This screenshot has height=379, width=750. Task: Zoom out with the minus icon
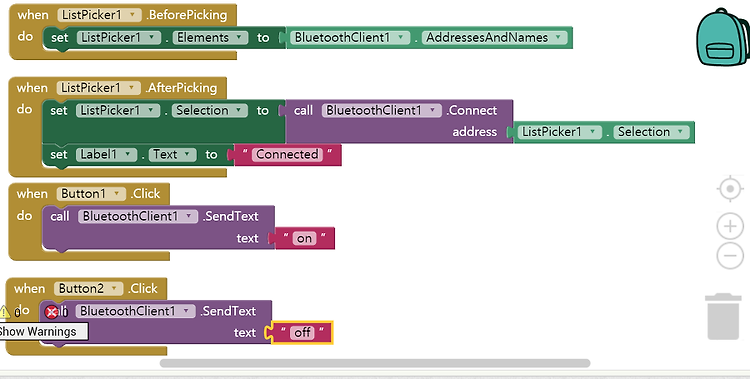click(x=730, y=256)
